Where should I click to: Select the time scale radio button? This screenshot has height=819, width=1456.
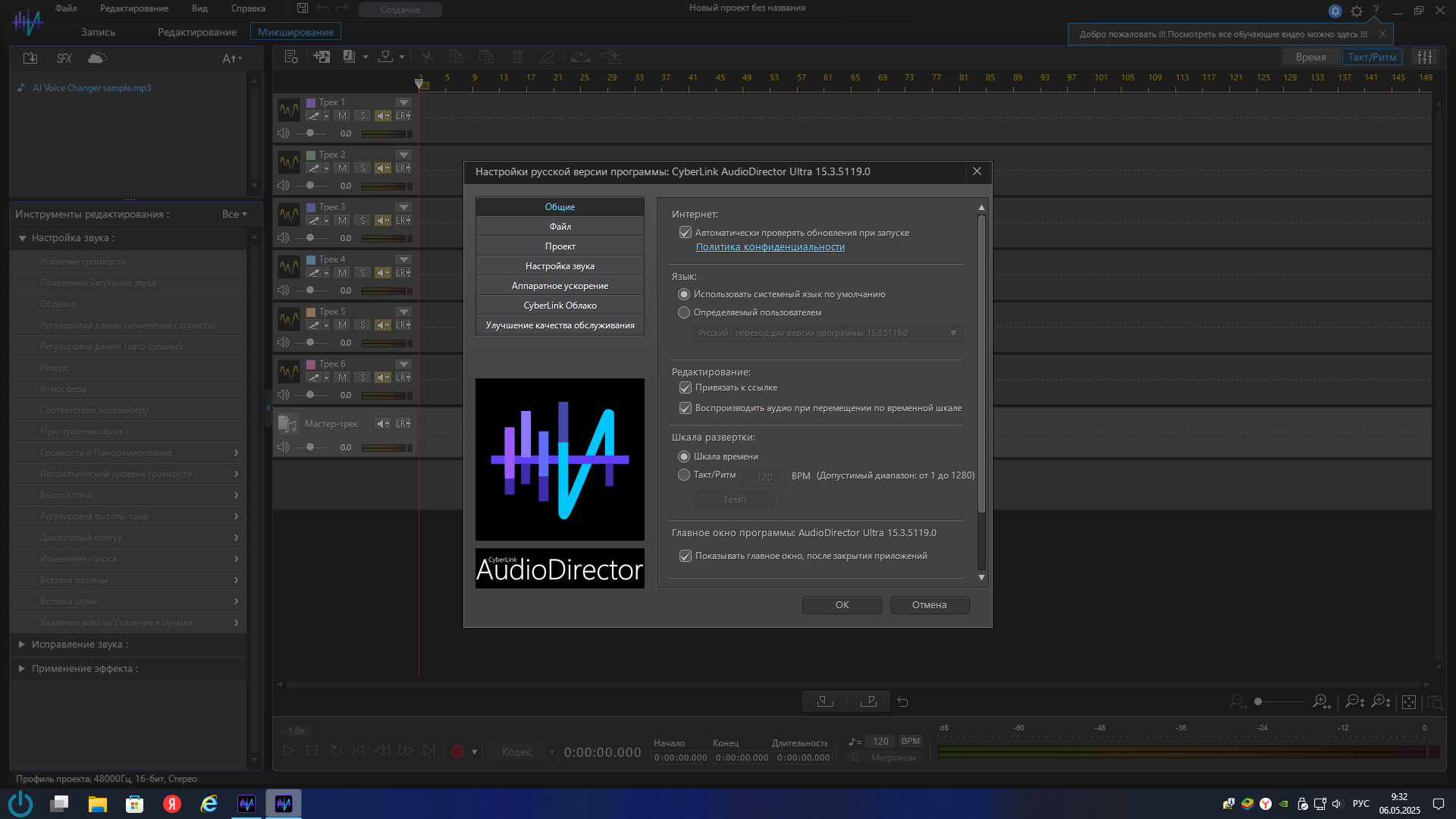[x=684, y=457]
